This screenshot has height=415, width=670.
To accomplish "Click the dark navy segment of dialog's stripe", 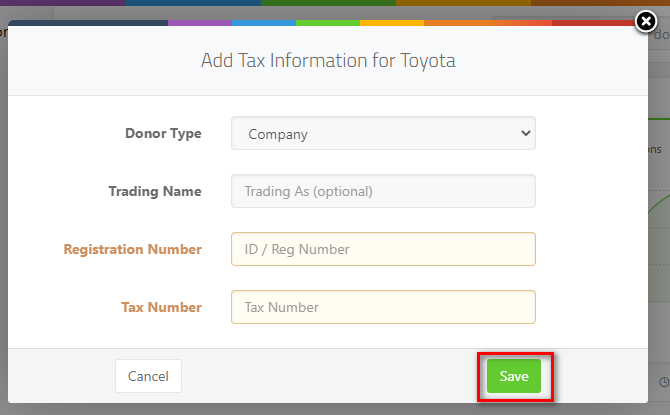I will click(x=88, y=23).
